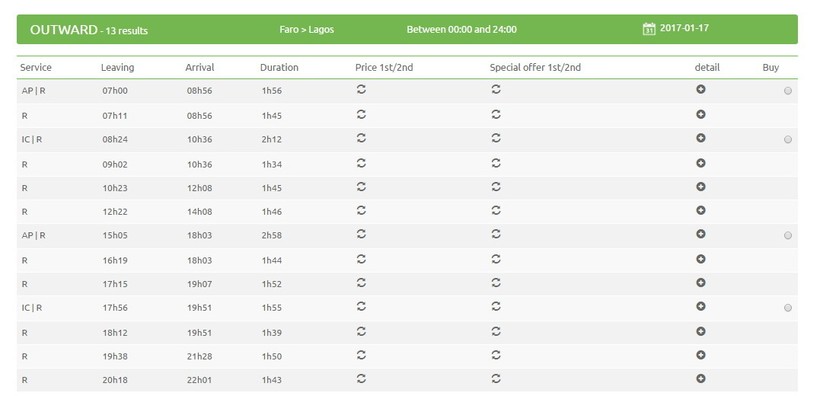Viewport: 820px width, 396px height.
Task: Click the Leaving column header
Action: point(117,67)
